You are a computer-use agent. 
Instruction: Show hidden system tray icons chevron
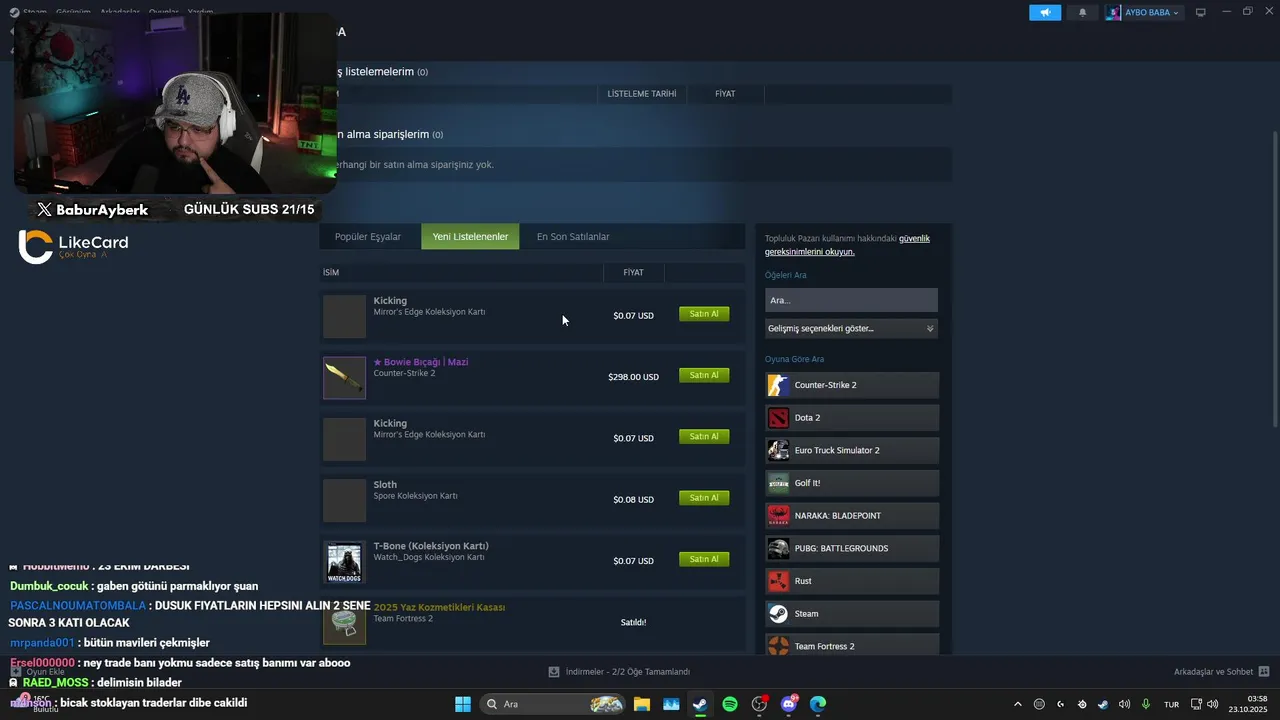(1018, 704)
